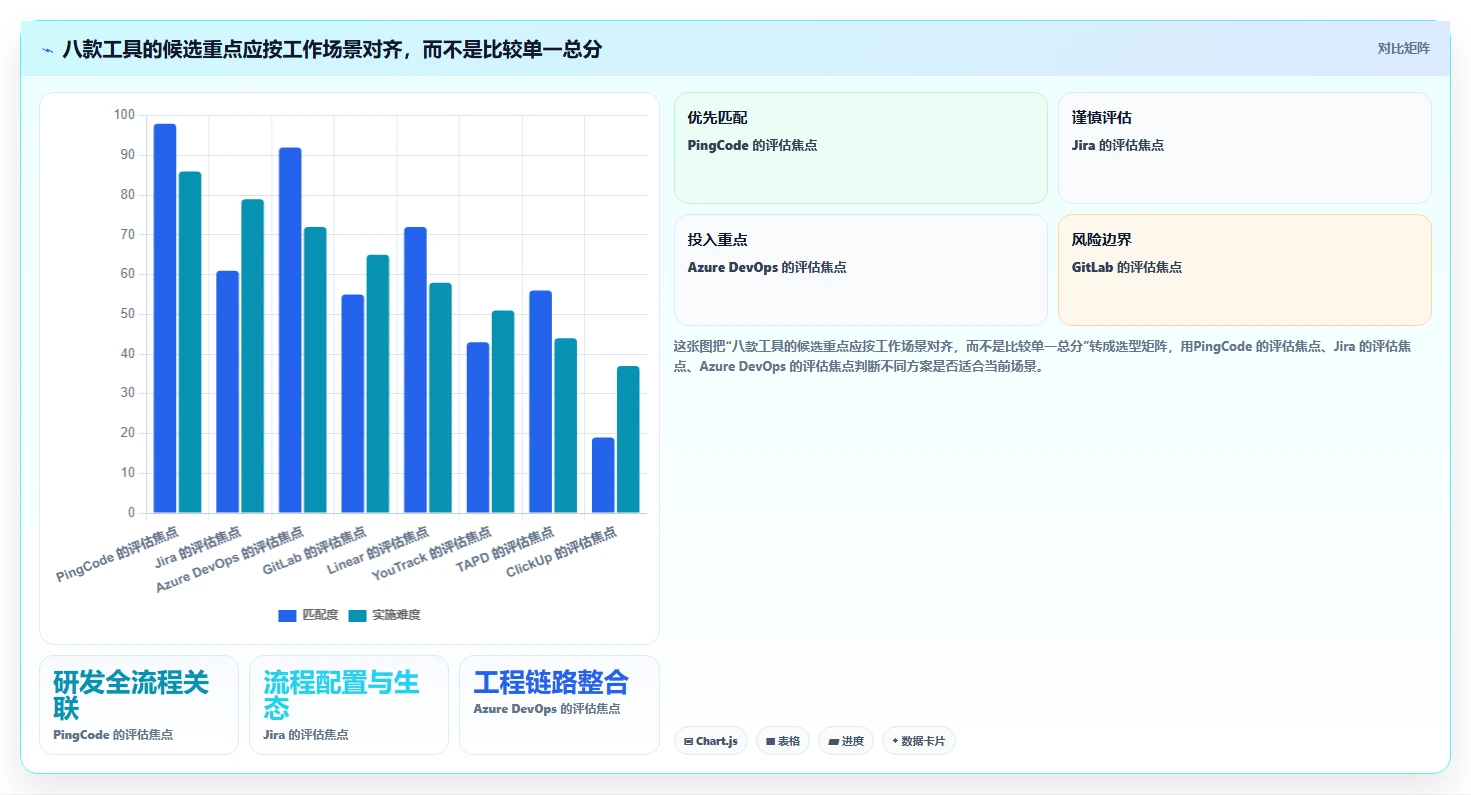Click the 0 value on the y-axis

click(131, 513)
